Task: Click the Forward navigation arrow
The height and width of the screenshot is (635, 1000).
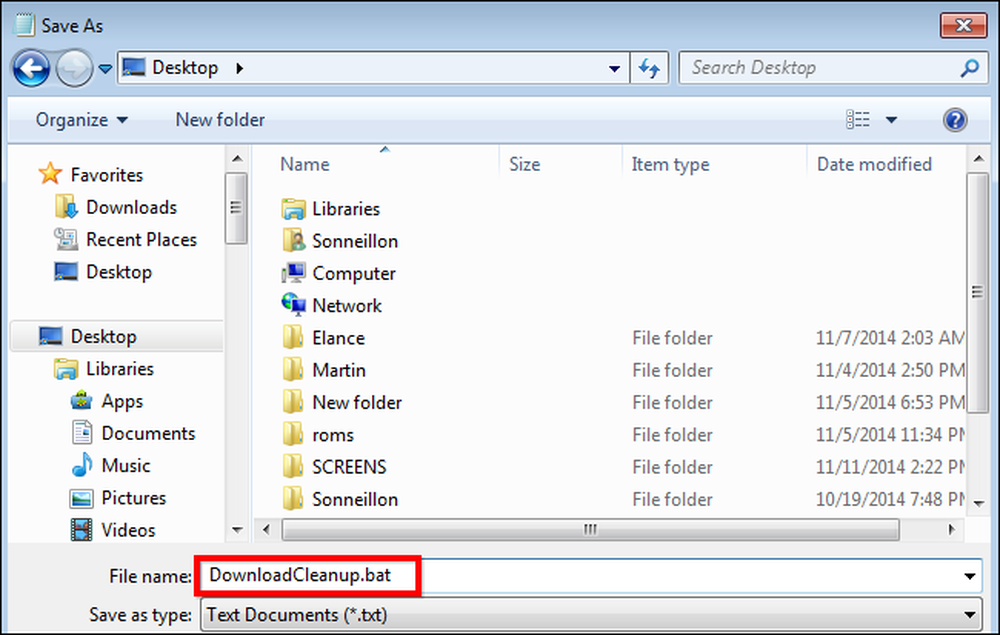Action: pyautogui.click(x=74, y=68)
